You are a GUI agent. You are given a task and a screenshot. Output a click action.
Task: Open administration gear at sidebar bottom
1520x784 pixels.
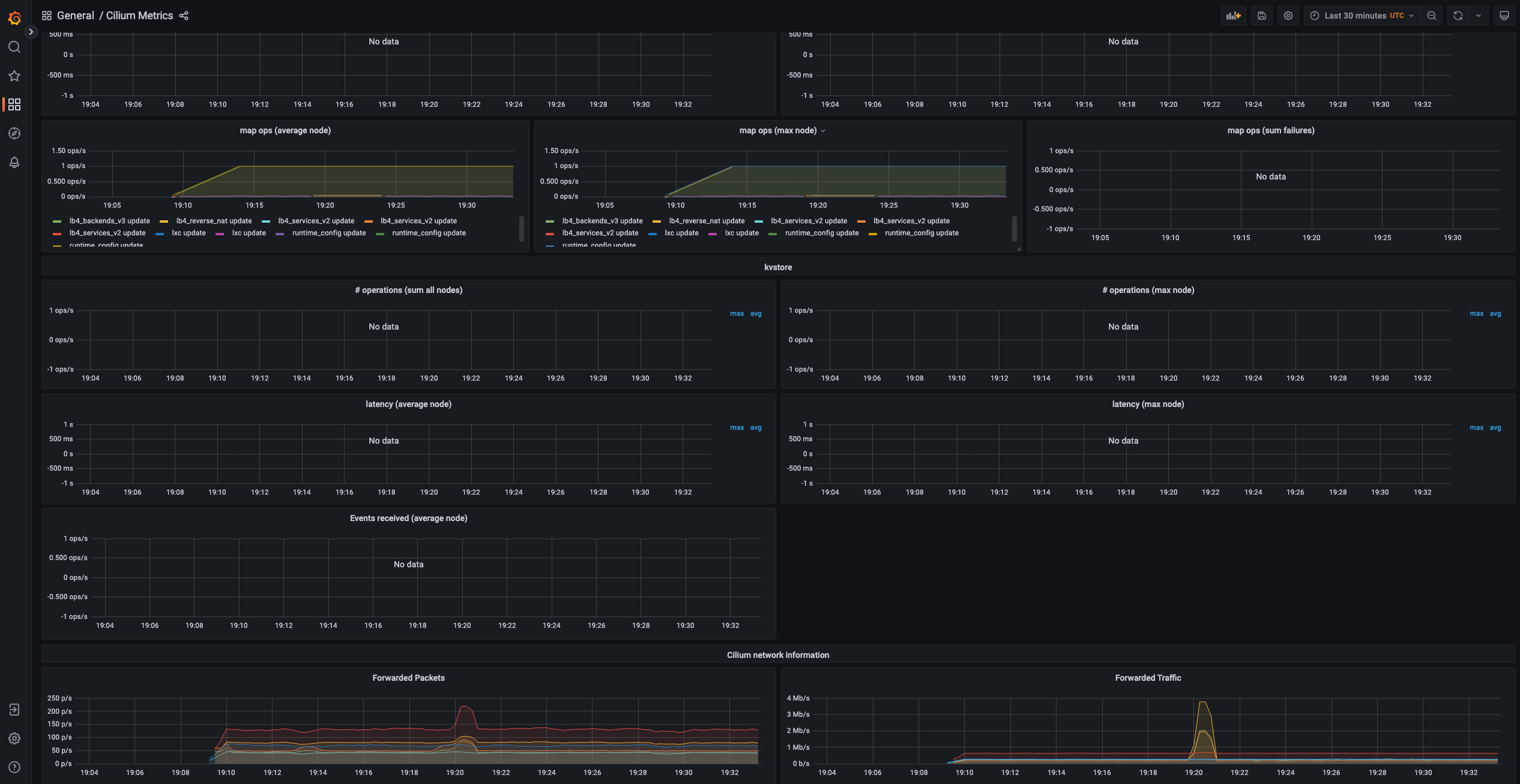(x=14, y=738)
